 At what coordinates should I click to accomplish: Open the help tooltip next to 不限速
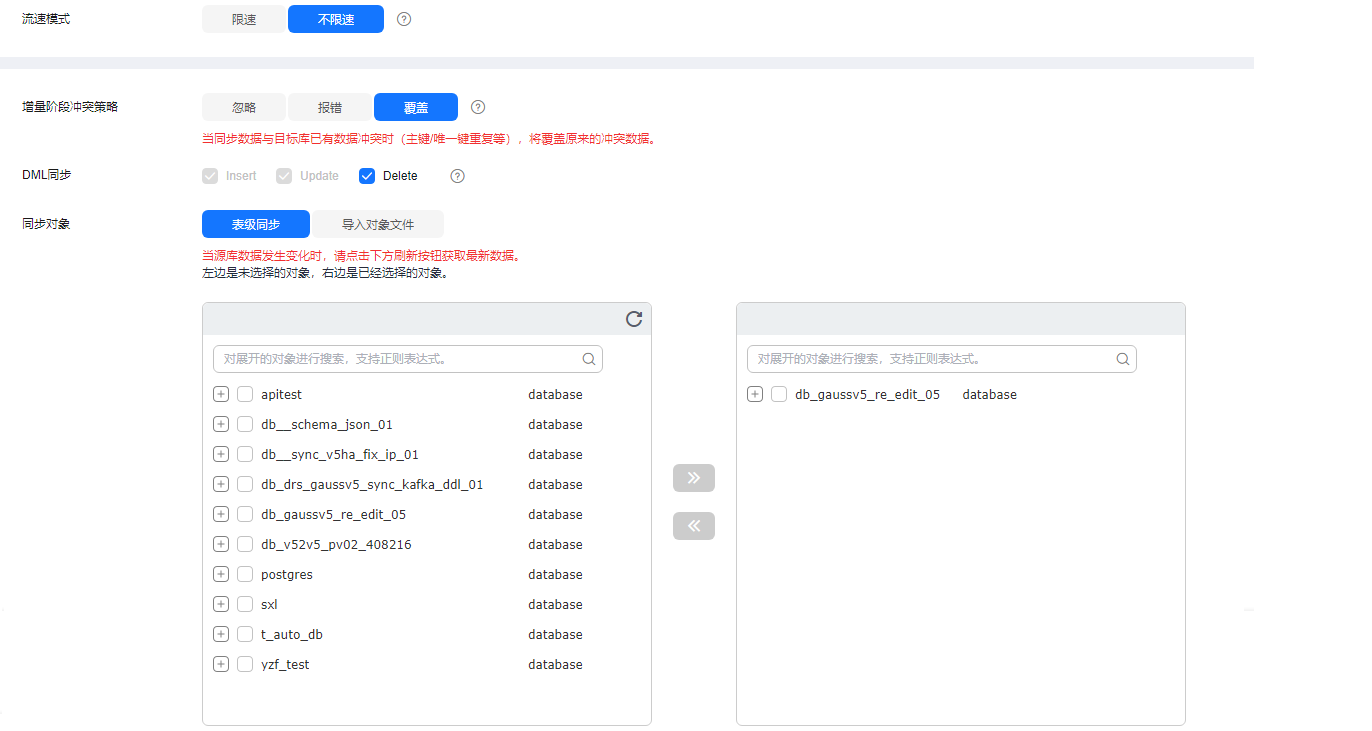point(403,18)
